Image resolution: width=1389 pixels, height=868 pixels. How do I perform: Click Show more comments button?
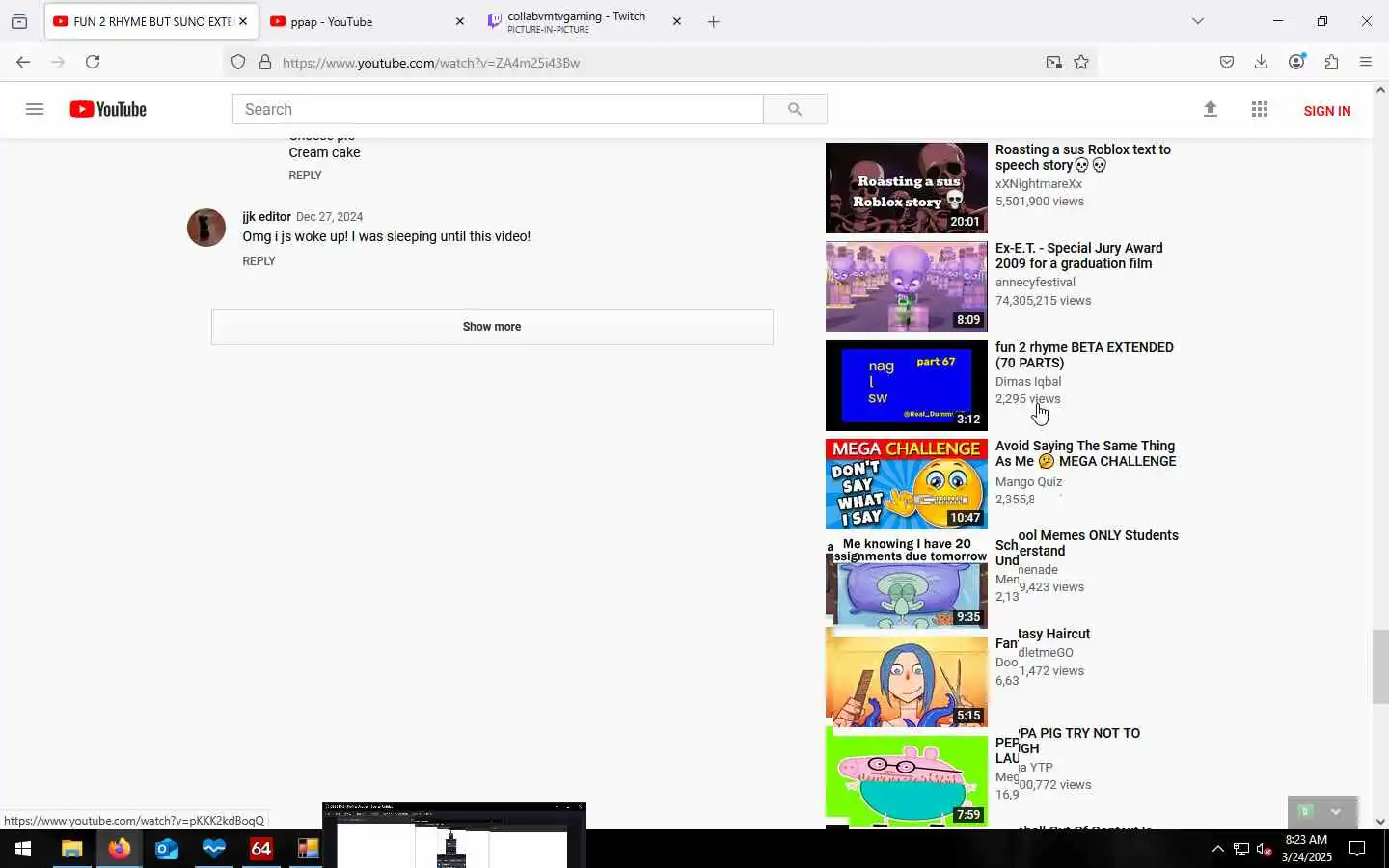coord(492,327)
